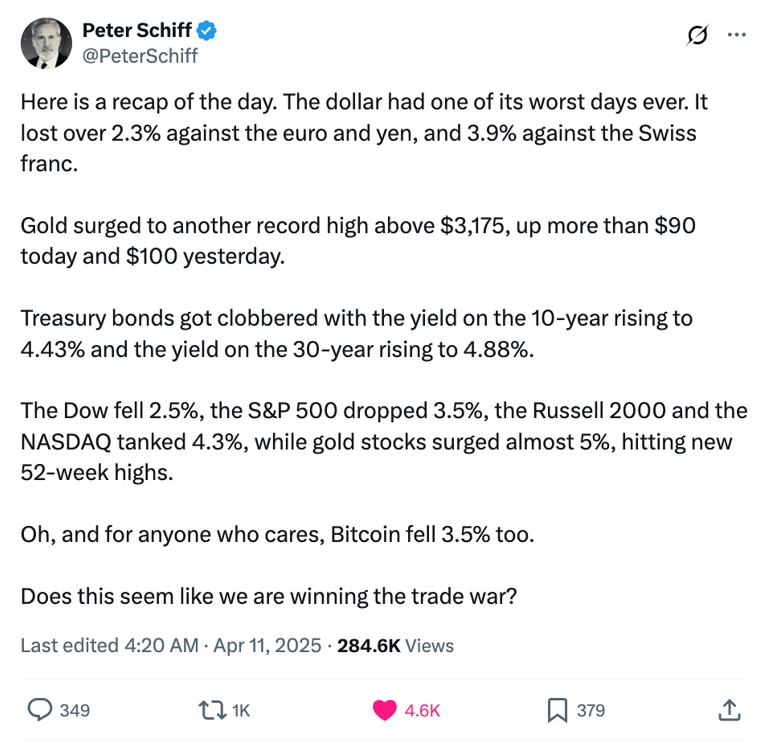Unlike the post via pink heart
Screen dimensions: 768x743
point(384,710)
